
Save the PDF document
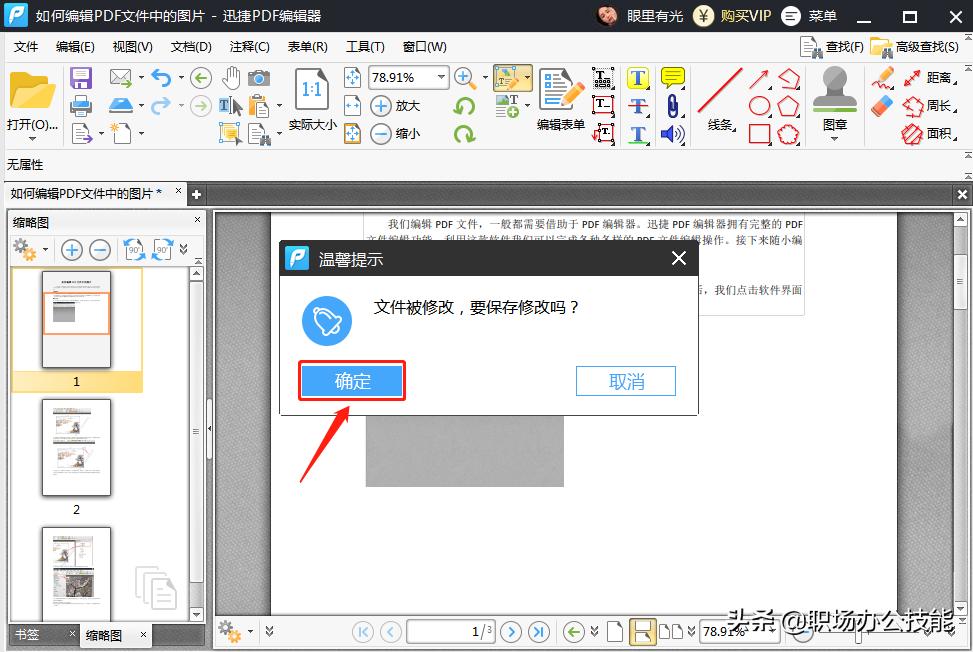point(80,78)
